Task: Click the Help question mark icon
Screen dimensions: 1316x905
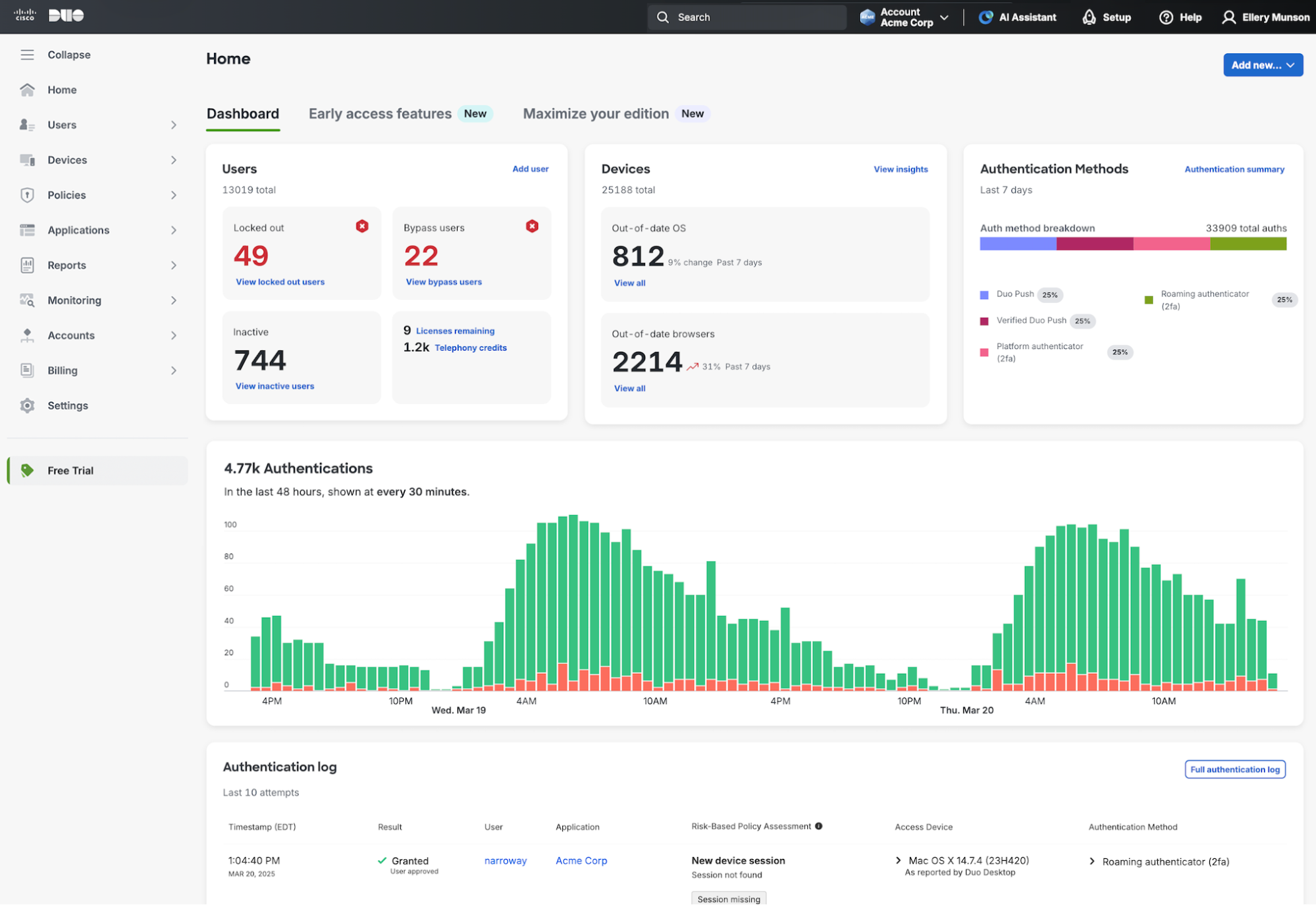Action: tap(1166, 17)
